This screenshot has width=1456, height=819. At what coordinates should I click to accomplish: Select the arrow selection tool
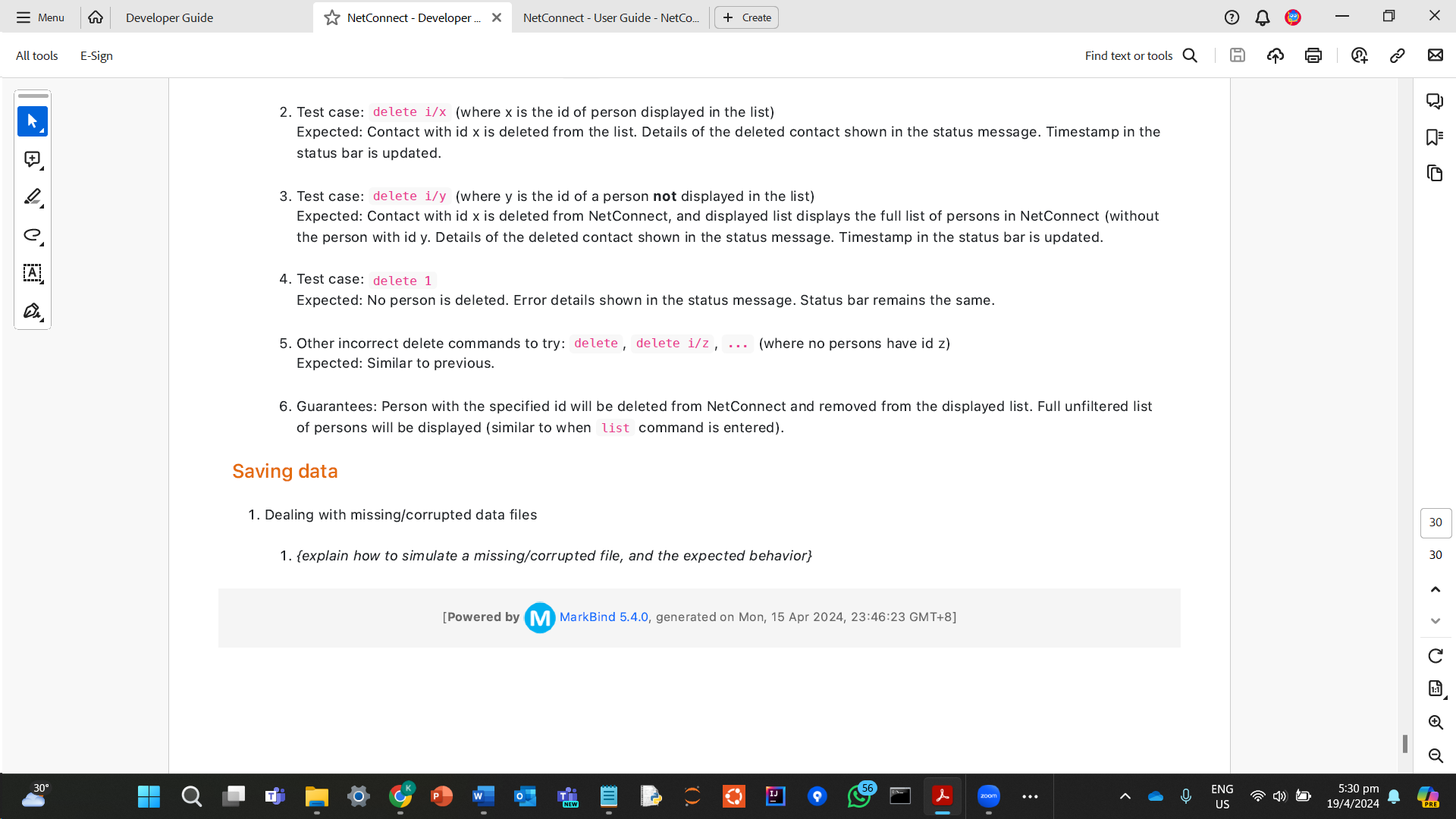(x=32, y=121)
